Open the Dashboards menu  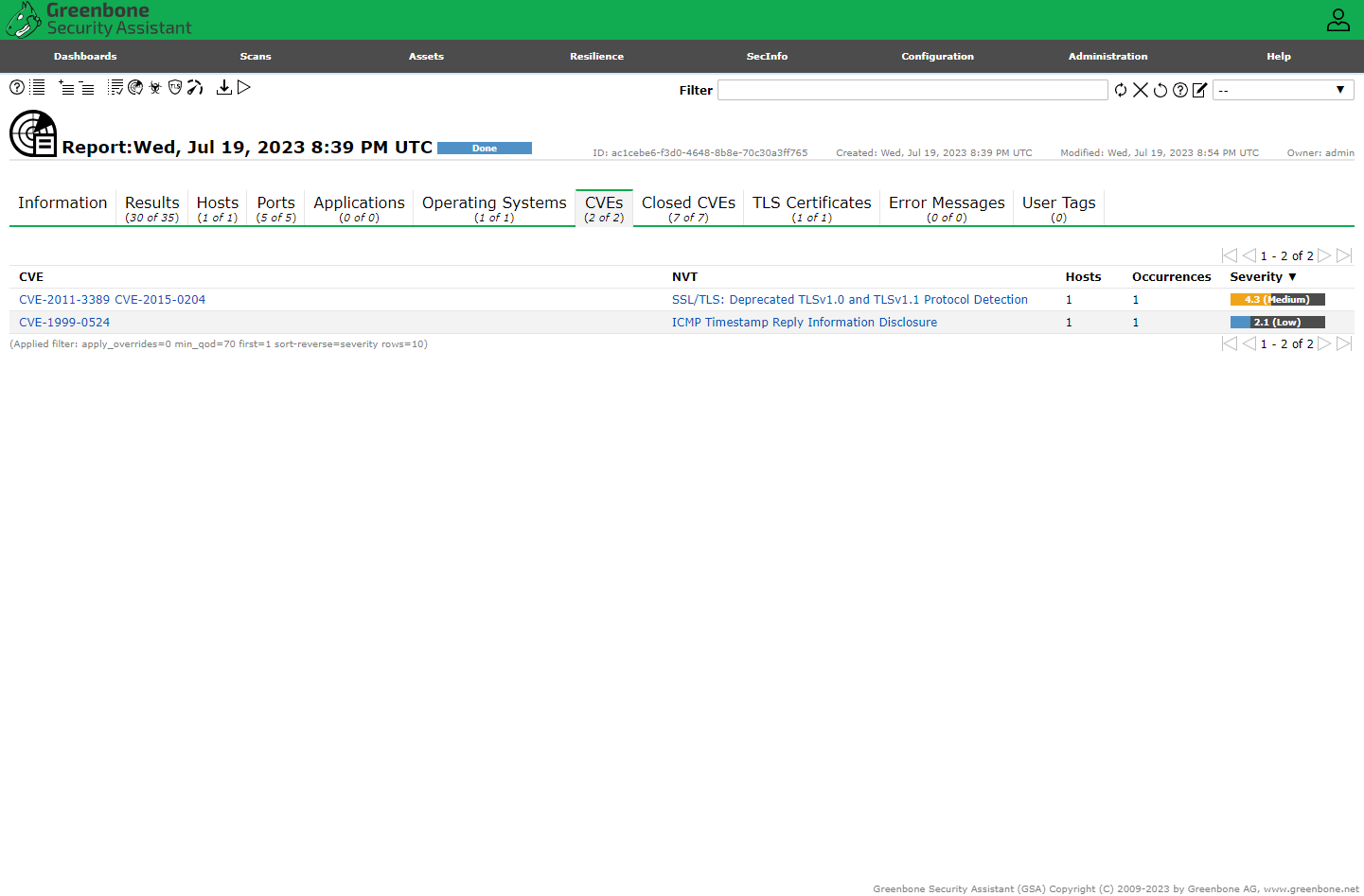click(85, 56)
